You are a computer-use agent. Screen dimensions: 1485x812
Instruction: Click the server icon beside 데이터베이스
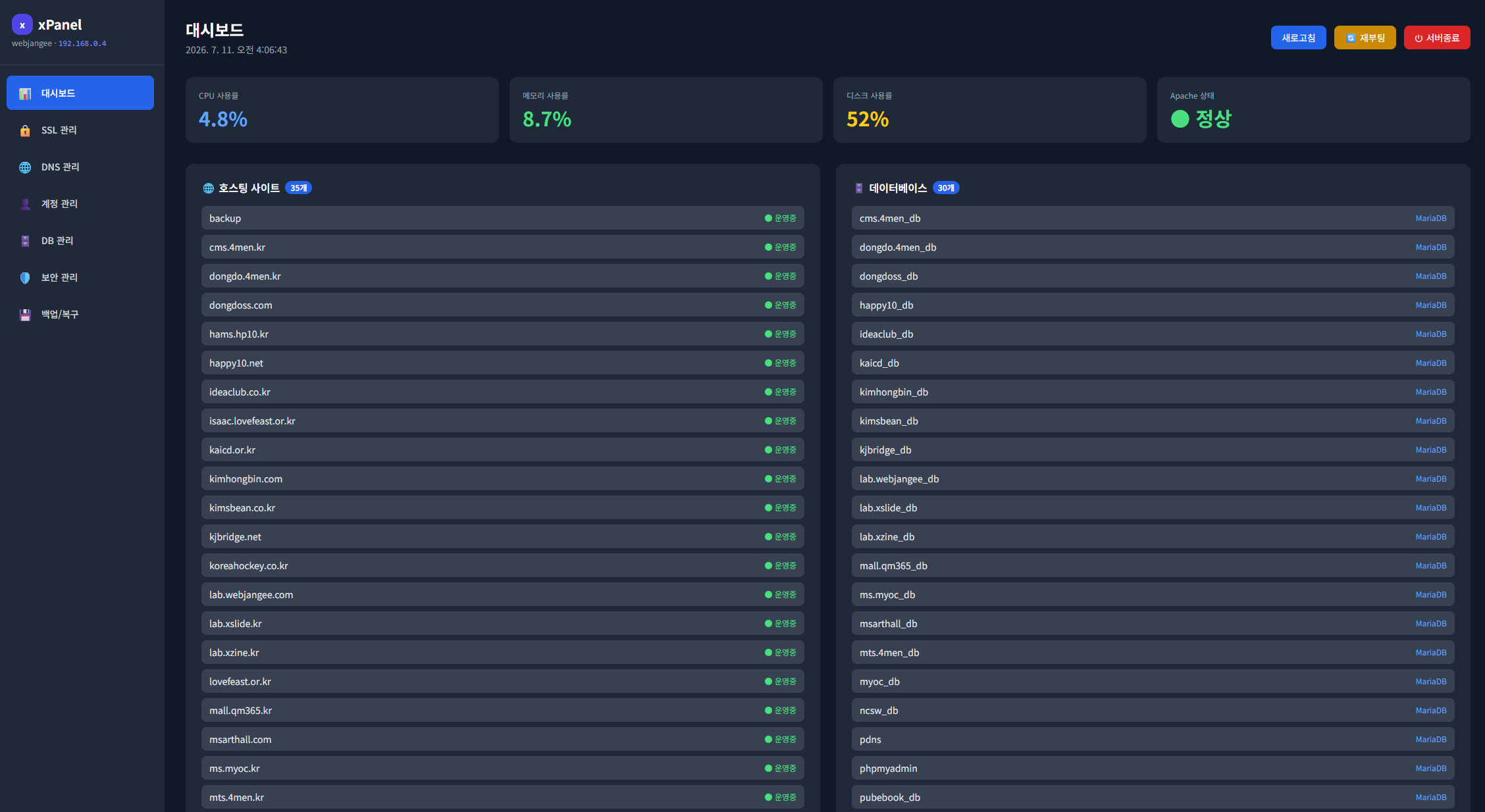(859, 188)
